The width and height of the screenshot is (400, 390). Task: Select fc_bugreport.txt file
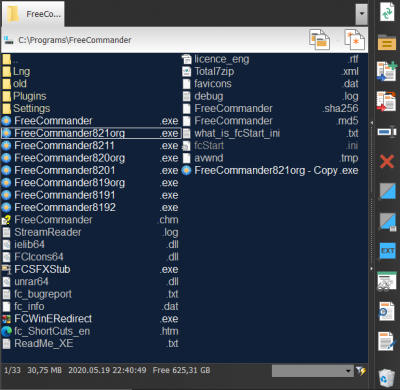tap(91, 294)
